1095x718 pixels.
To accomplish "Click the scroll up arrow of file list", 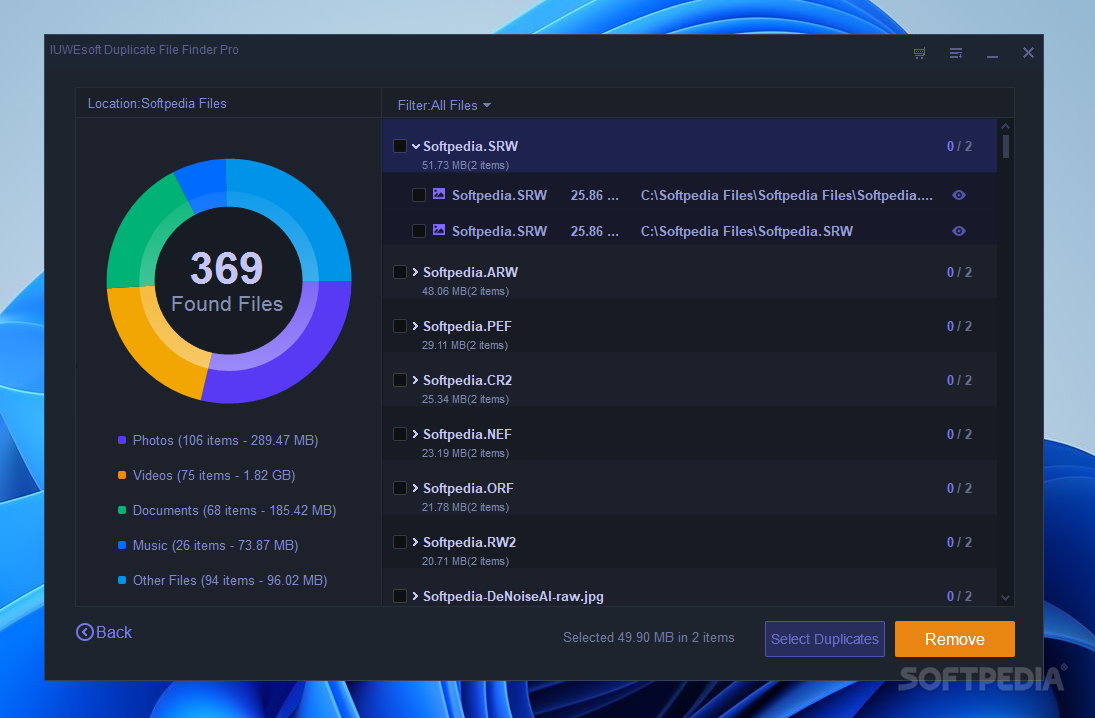I will [x=1006, y=126].
